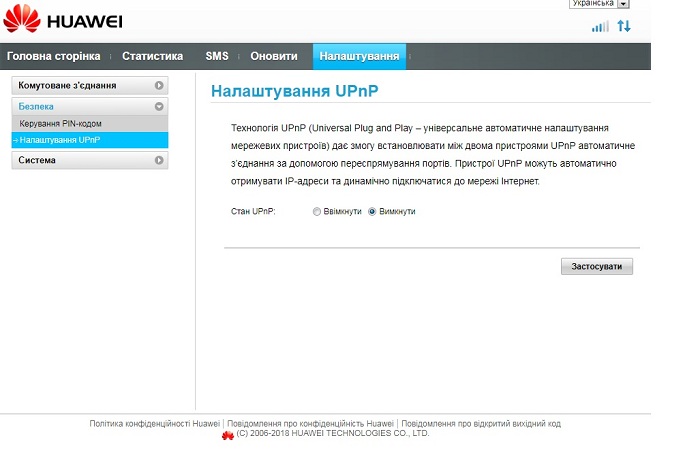Screen dimensions: 700x451
Task: Open the Головна сторінка tab
Action: pyautogui.click(x=54, y=56)
